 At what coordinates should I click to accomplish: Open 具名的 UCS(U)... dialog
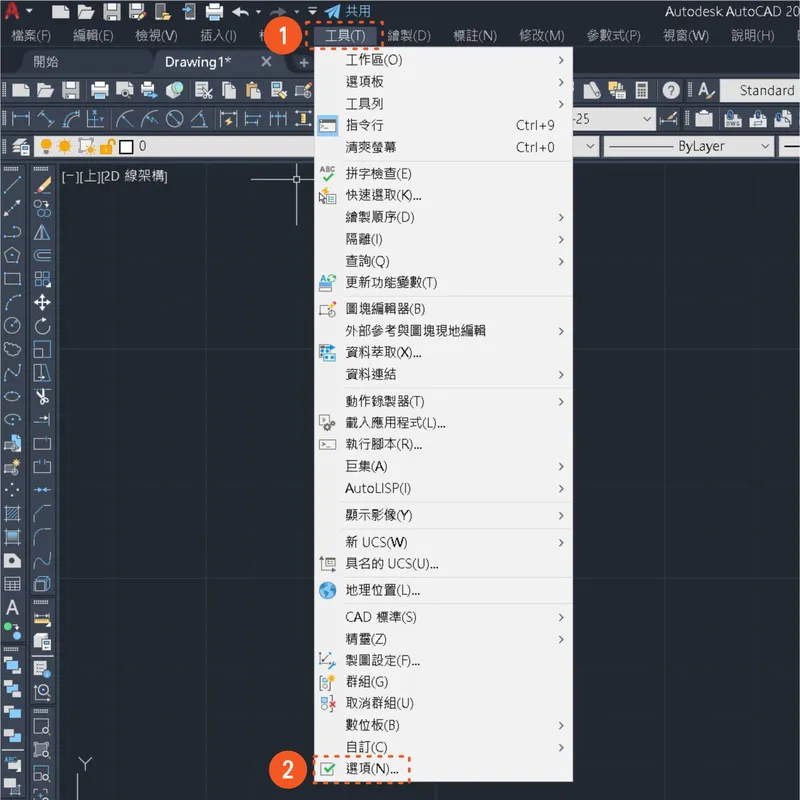pos(443,564)
